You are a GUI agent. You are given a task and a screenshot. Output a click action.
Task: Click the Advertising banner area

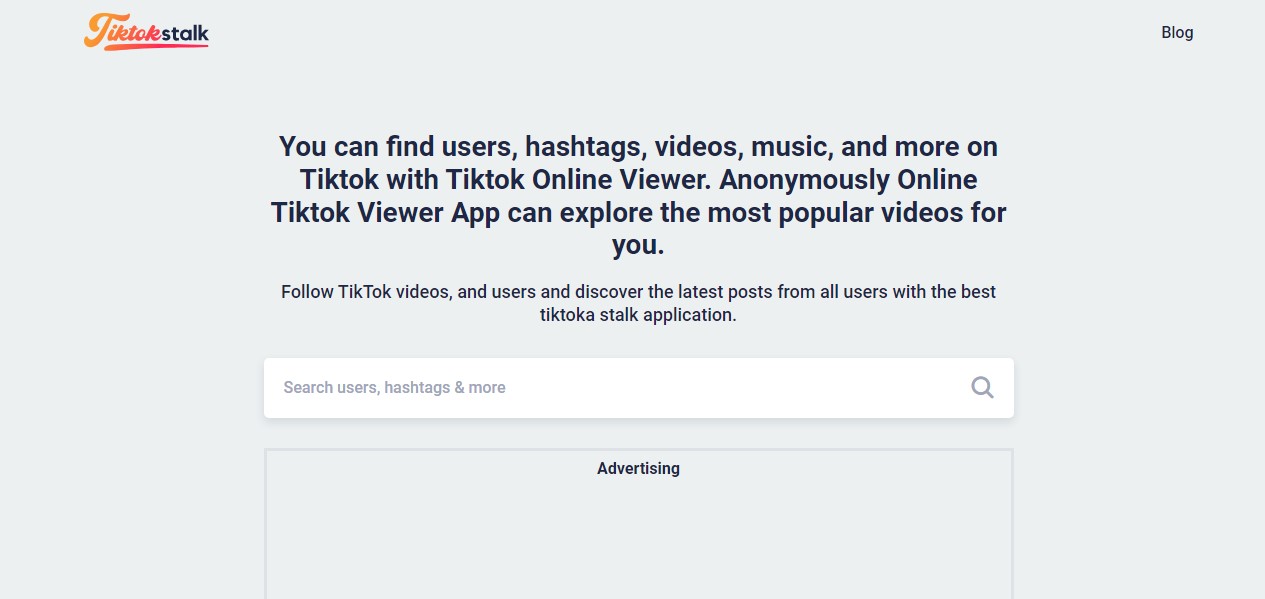pyautogui.click(x=638, y=520)
